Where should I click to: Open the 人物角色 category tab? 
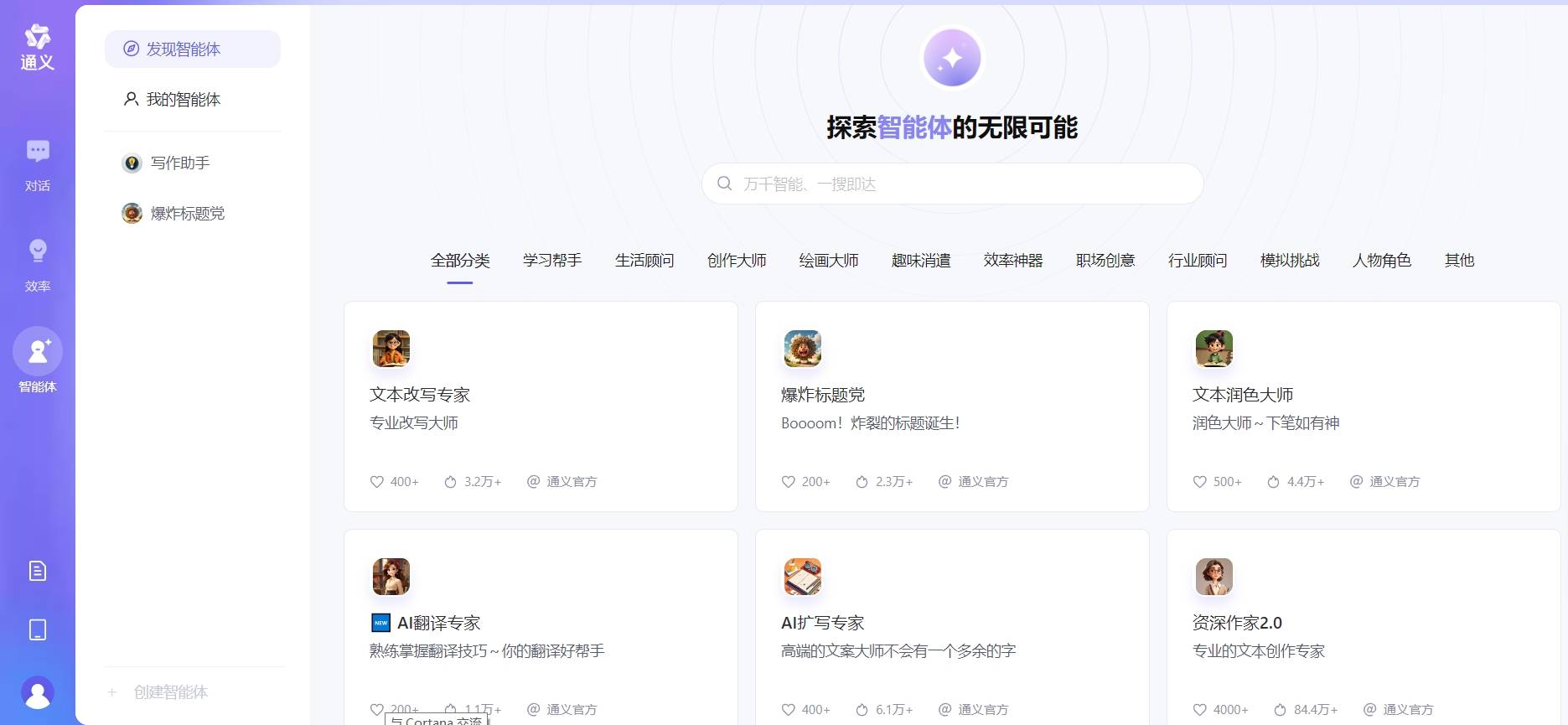coord(1381,261)
